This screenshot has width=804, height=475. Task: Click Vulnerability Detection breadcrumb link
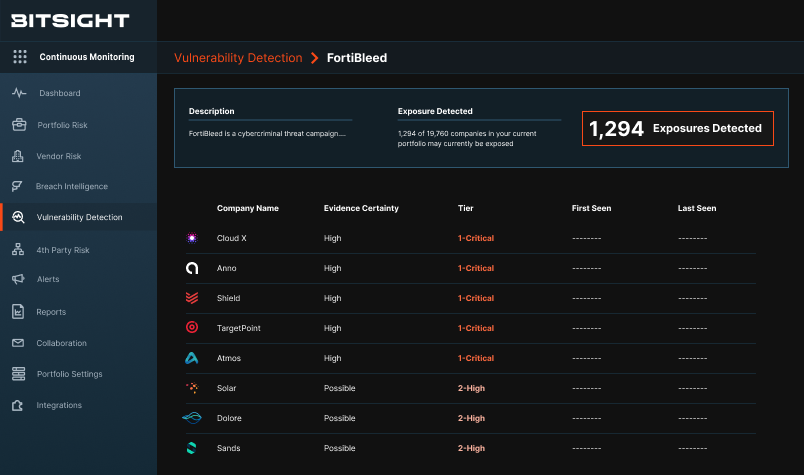coord(238,57)
